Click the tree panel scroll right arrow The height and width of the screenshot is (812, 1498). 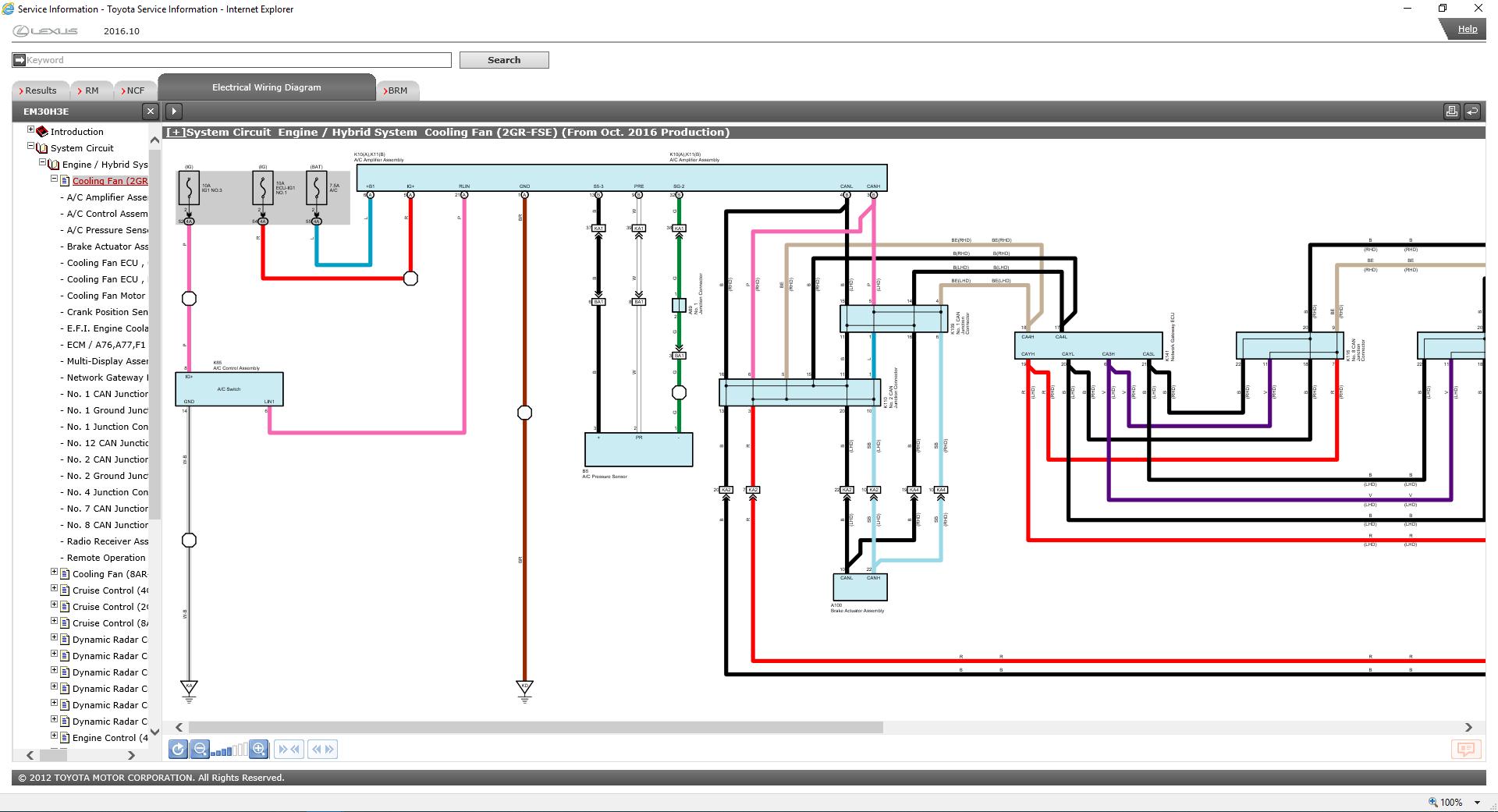(131, 755)
